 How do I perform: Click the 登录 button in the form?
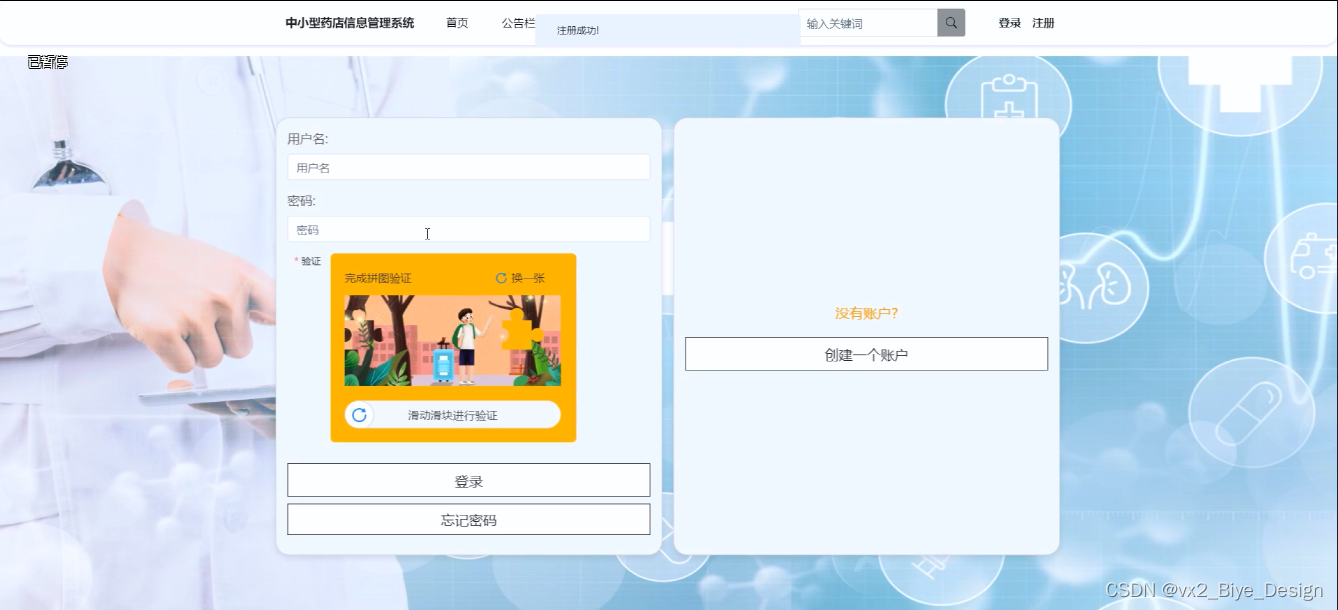[x=469, y=480]
